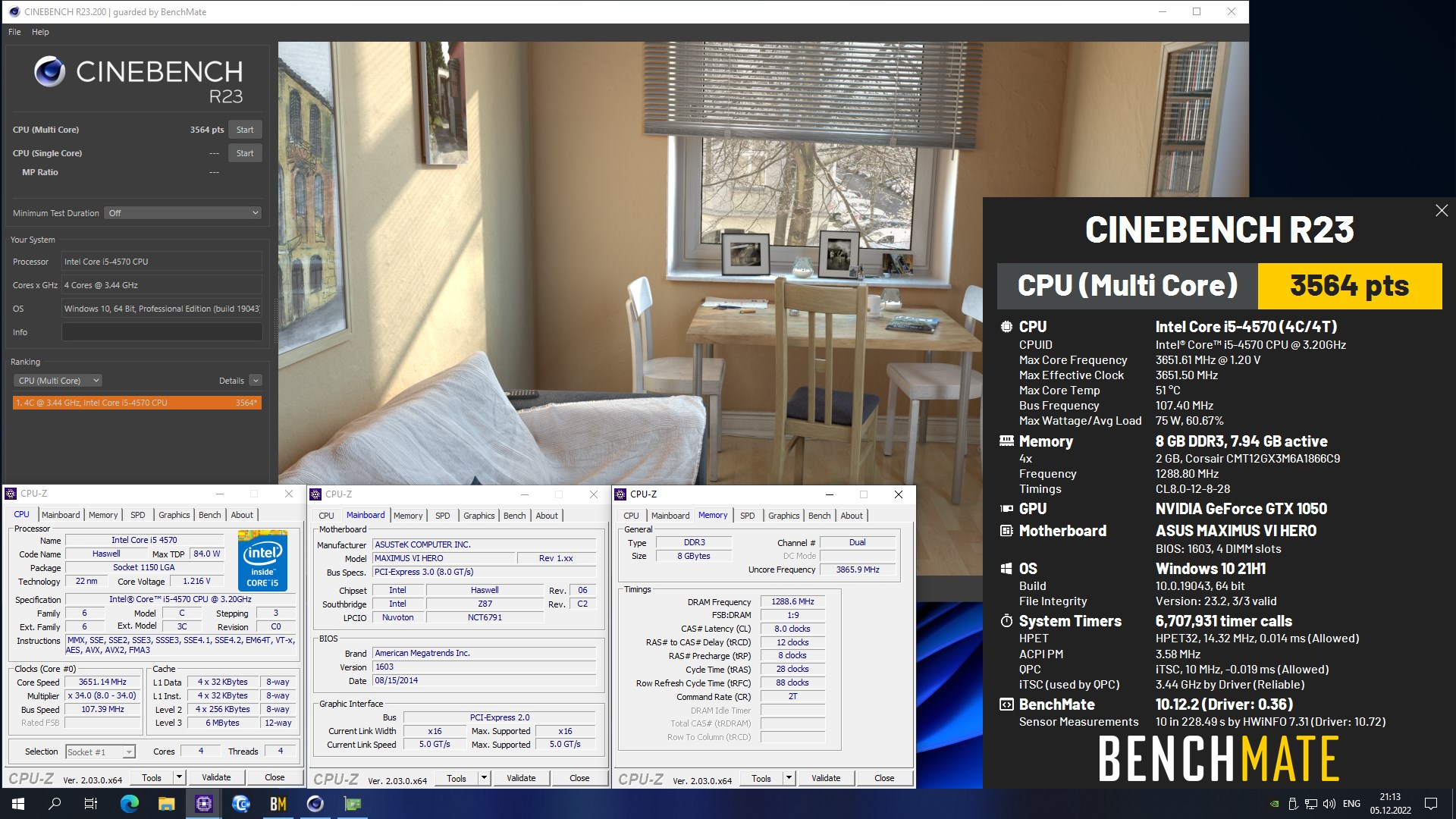This screenshot has width=1456, height=819.
Task: Click the BenchMate Motherboard icon
Action: (x=1006, y=531)
